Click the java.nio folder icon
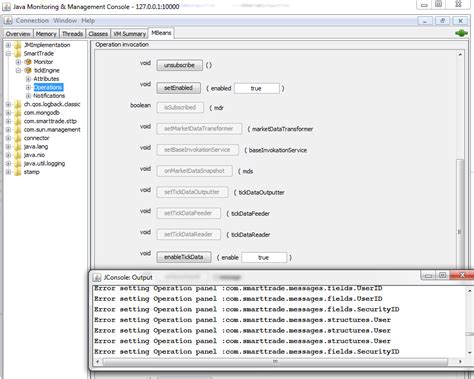This screenshot has height=379, width=474. tap(18, 155)
